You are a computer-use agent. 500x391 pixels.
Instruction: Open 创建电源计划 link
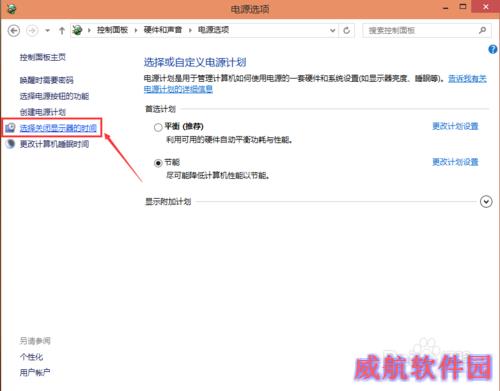click(x=42, y=112)
